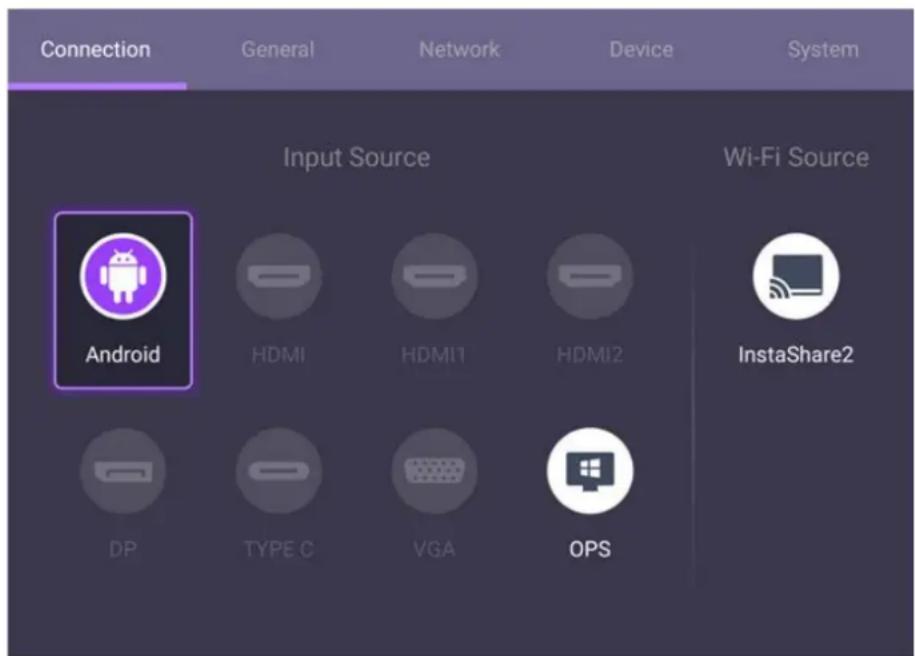Select the DP DisplayPort input icon
This screenshot has width=915, height=656.
pos(123,471)
